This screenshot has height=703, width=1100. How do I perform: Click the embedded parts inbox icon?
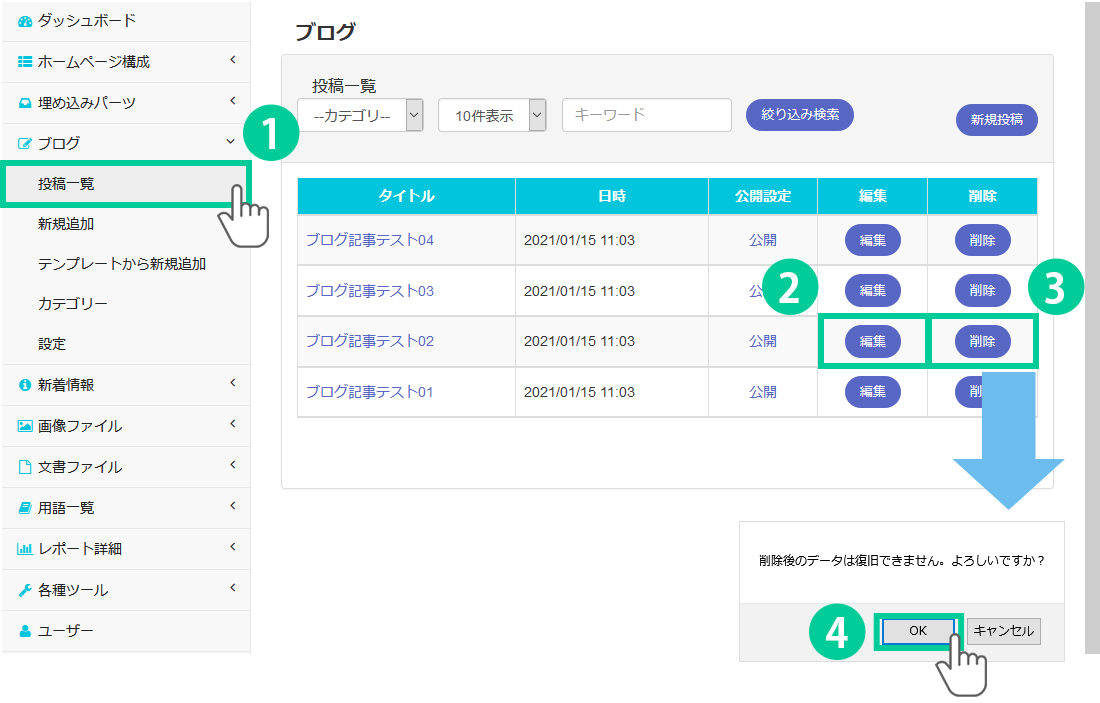click(25, 103)
